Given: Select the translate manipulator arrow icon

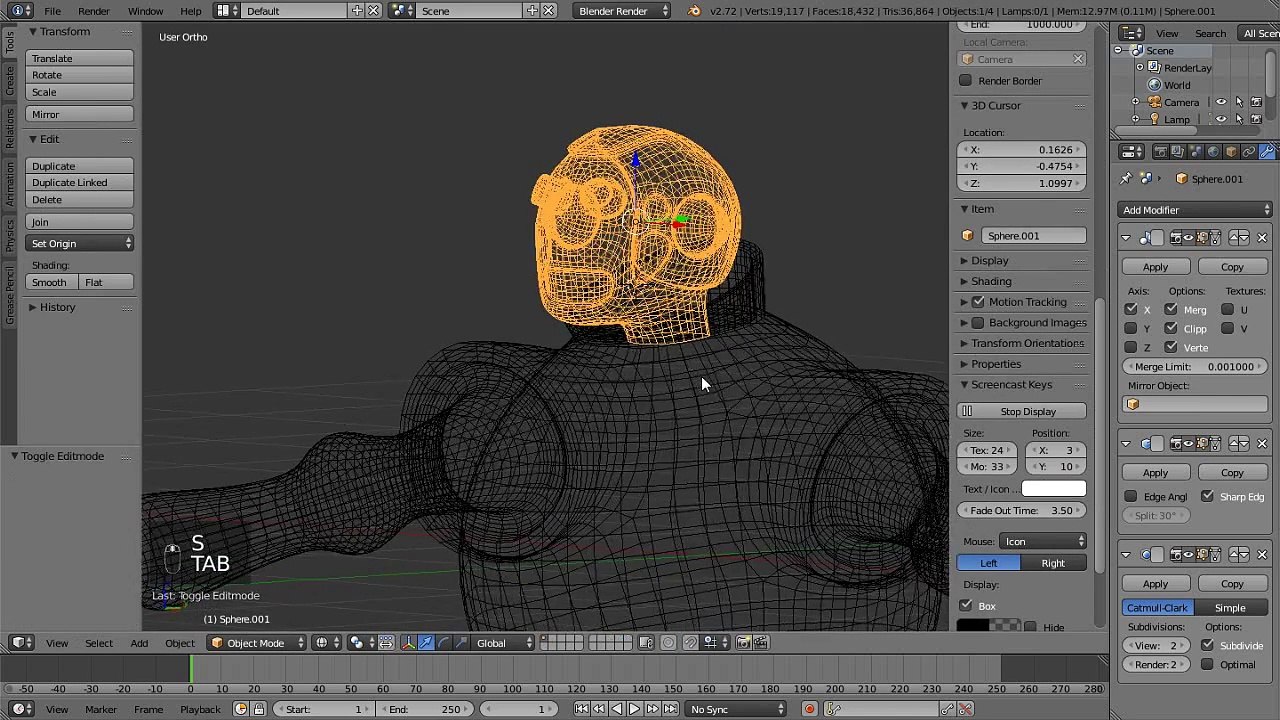Looking at the screenshot, I should 426,643.
